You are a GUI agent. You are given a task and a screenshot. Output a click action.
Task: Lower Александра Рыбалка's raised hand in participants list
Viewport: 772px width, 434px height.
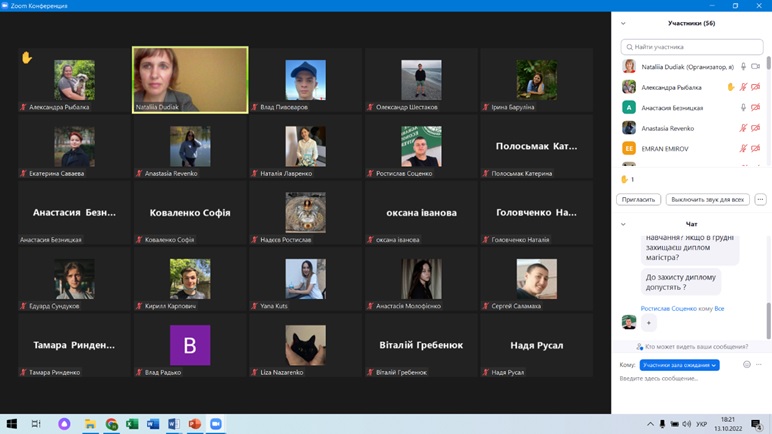pyautogui.click(x=731, y=87)
